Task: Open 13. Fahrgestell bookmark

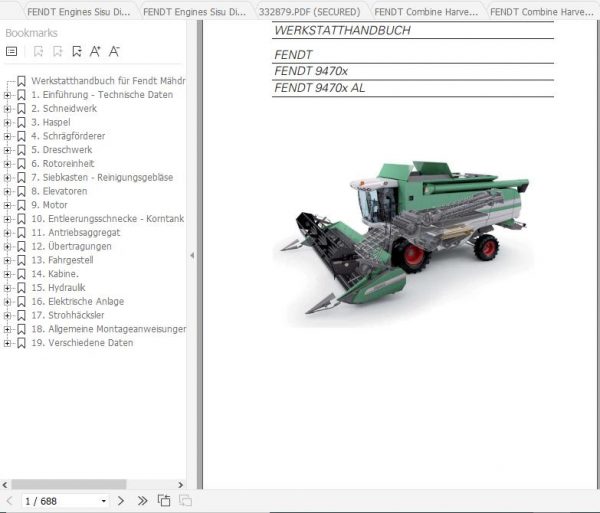Action: [62, 260]
